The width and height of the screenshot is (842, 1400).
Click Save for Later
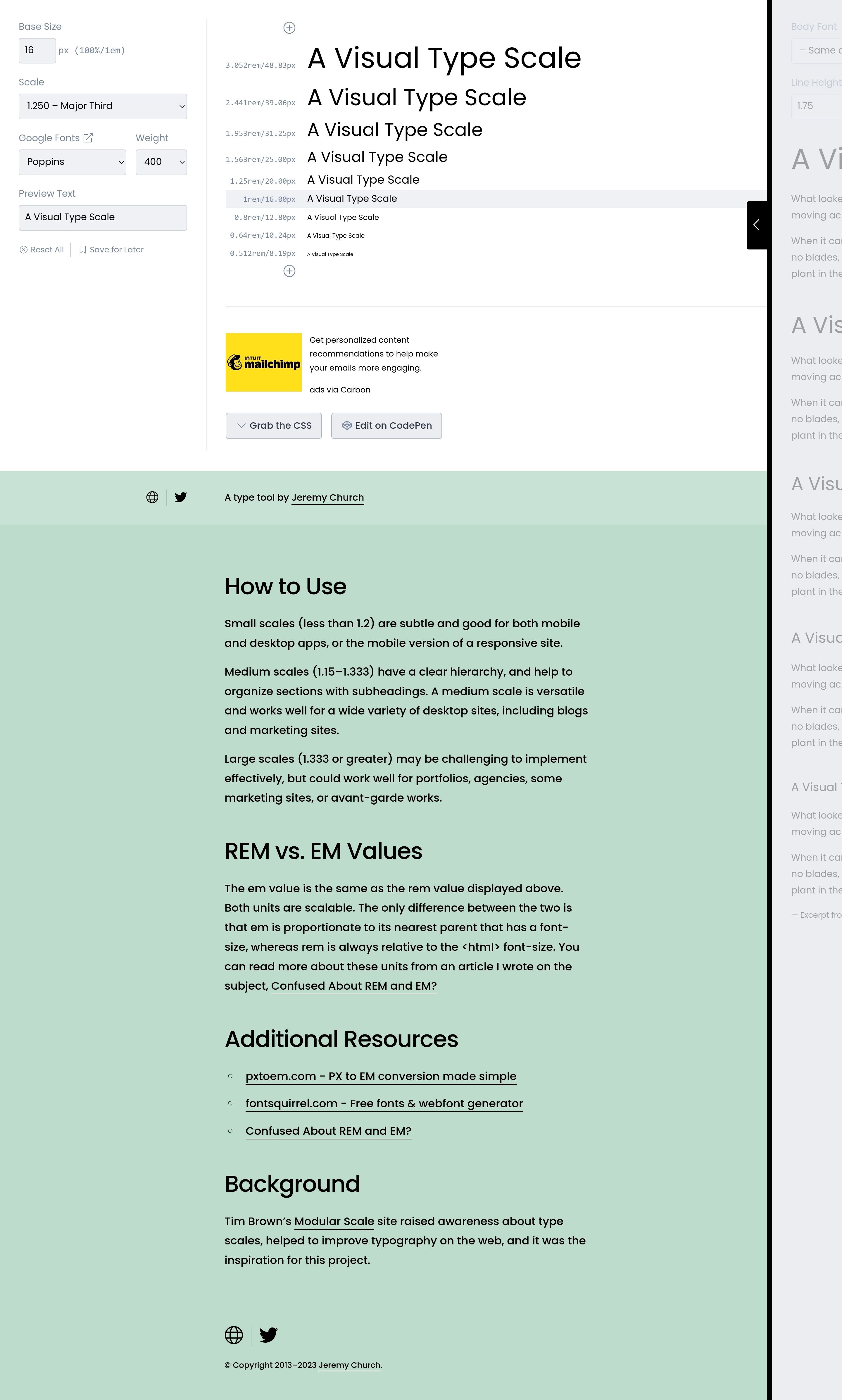pyautogui.click(x=111, y=250)
